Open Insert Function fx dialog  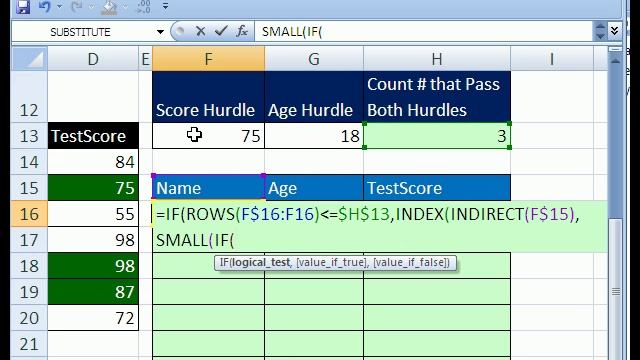pos(242,31)
